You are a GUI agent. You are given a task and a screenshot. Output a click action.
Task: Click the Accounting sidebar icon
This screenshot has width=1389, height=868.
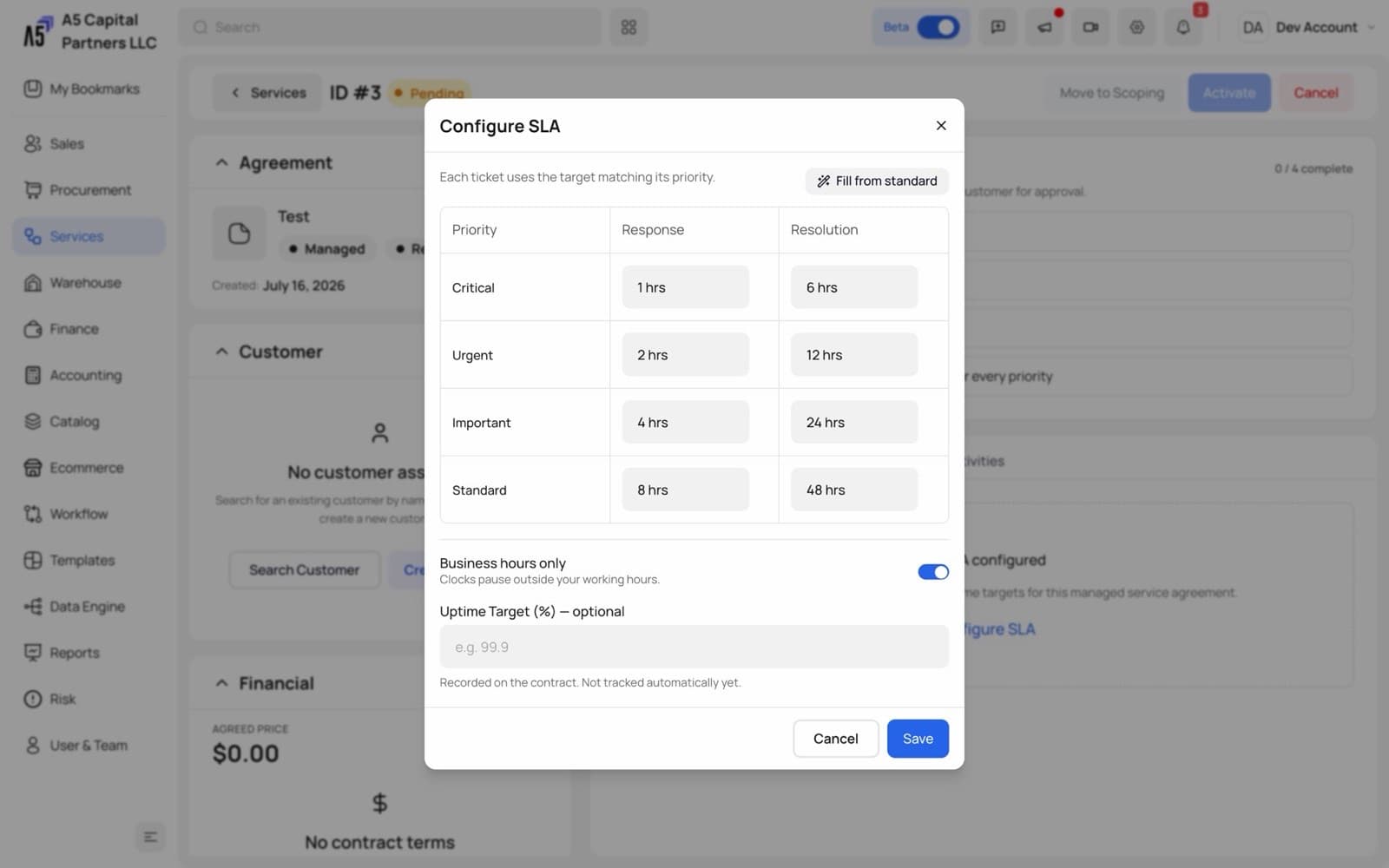click(33, 375)
